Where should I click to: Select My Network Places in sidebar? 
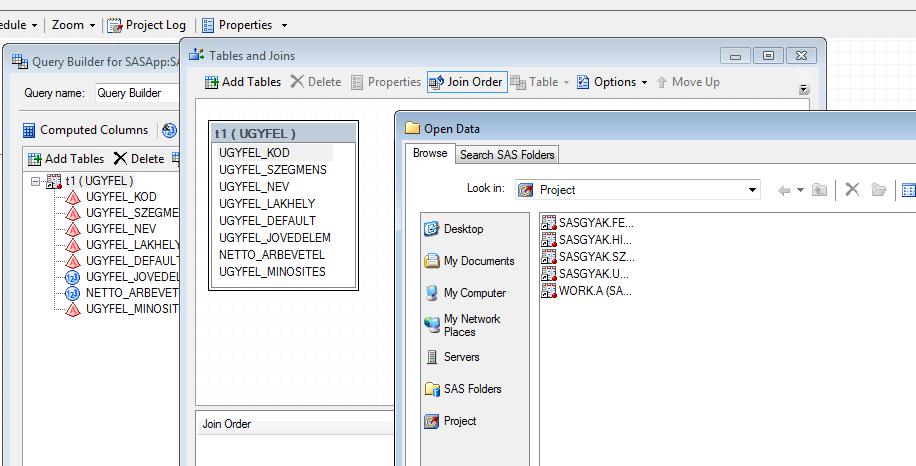pos(462,325)
